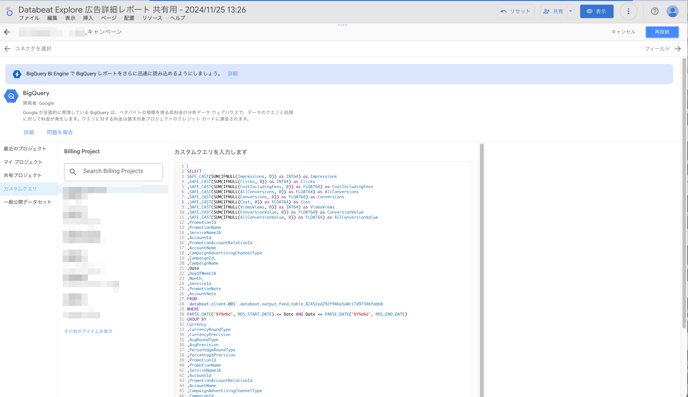Select 最近のプロジェクト tab
The image size is (688, 397).
(x=25, y=149)
